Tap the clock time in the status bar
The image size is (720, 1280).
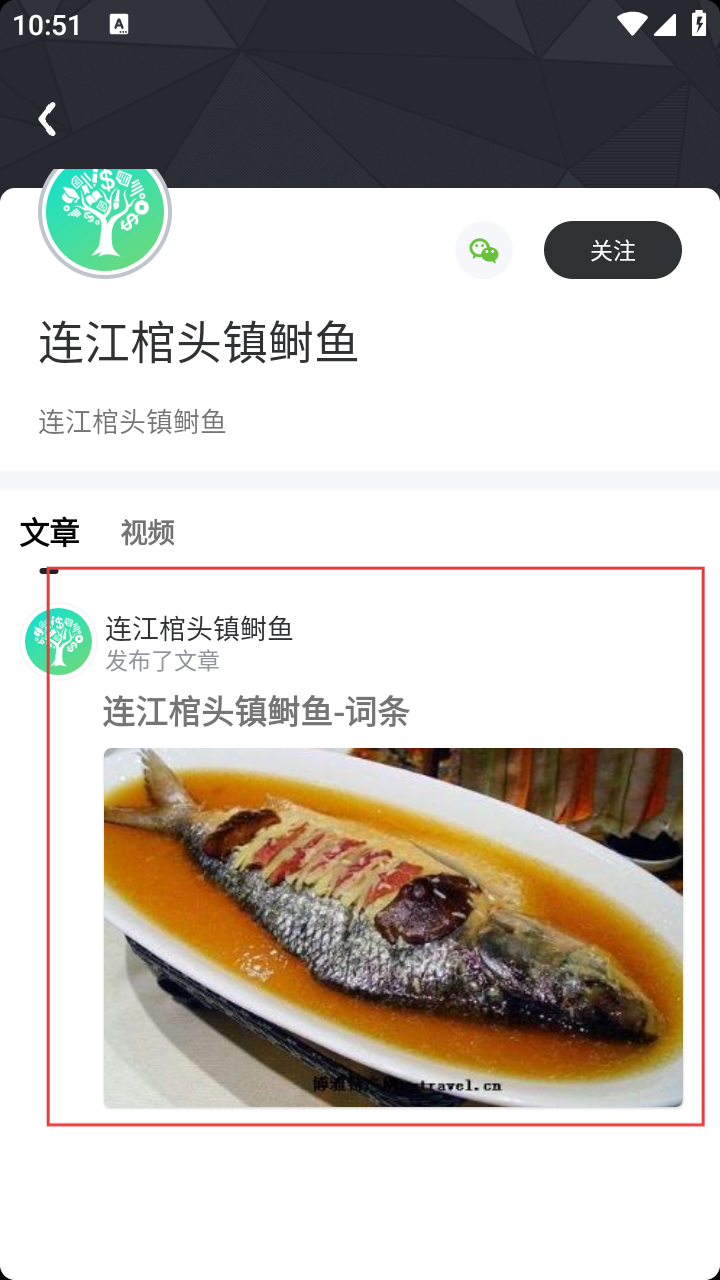point(47,25)
